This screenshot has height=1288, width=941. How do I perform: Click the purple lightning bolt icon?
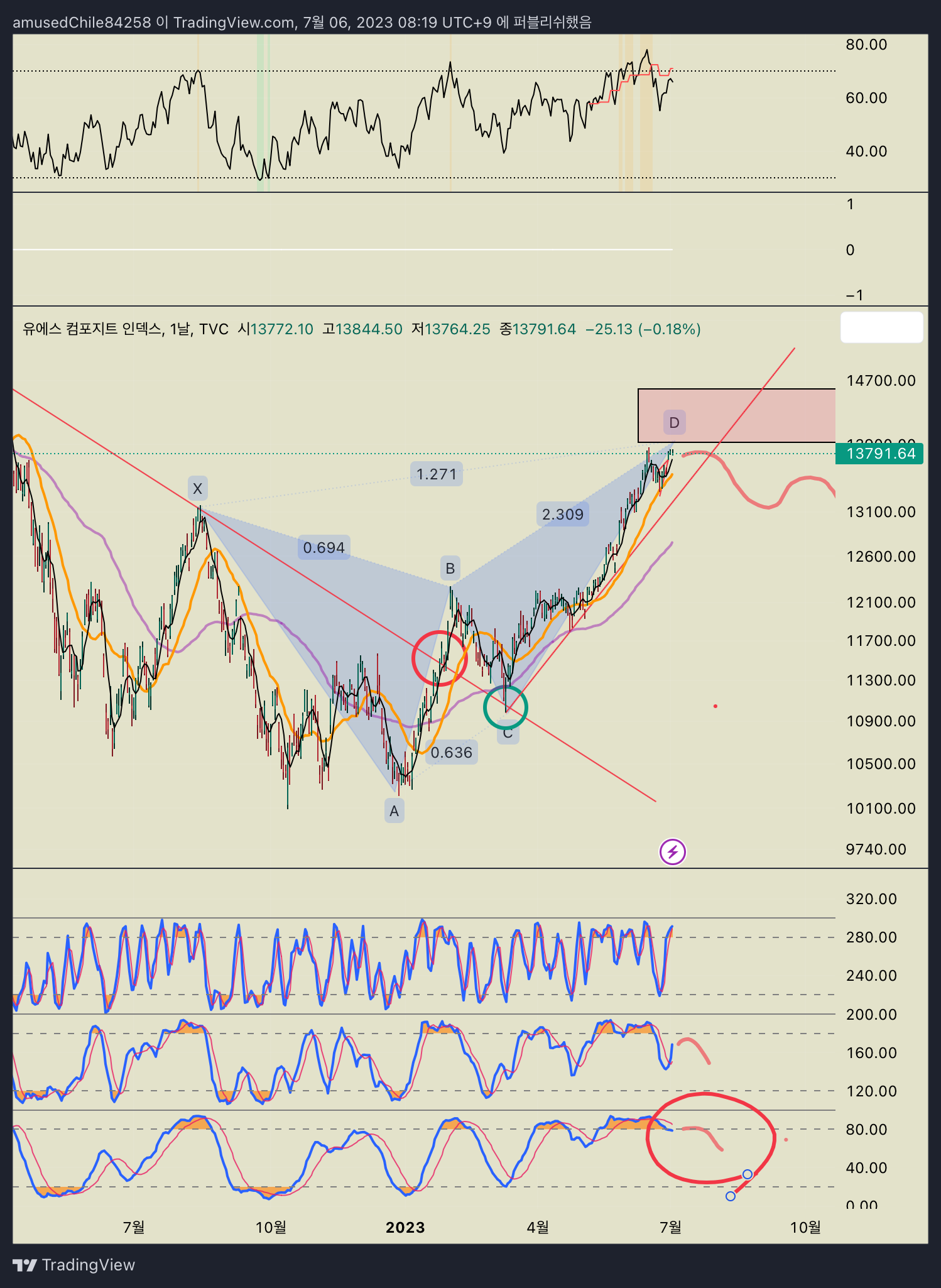[x=673, y=852]
